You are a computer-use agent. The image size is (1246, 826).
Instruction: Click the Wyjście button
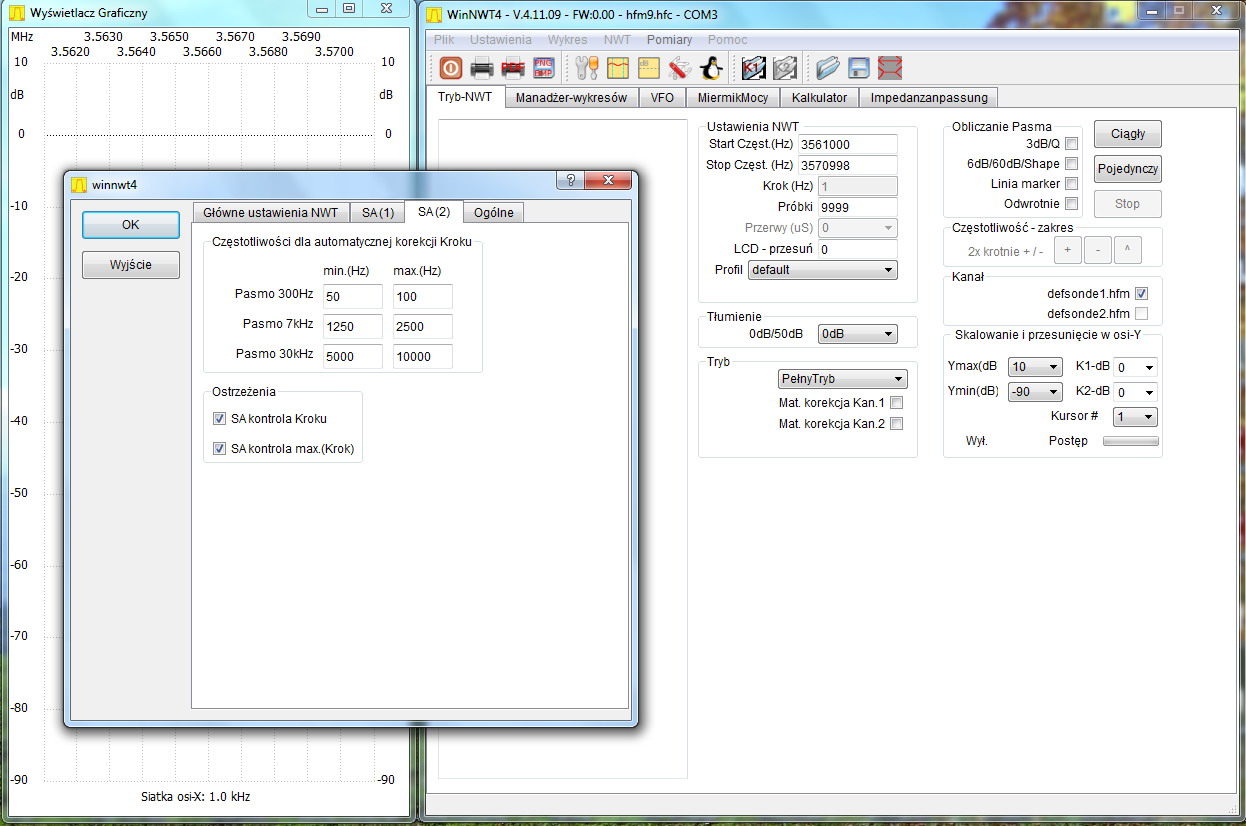[131, 265]
